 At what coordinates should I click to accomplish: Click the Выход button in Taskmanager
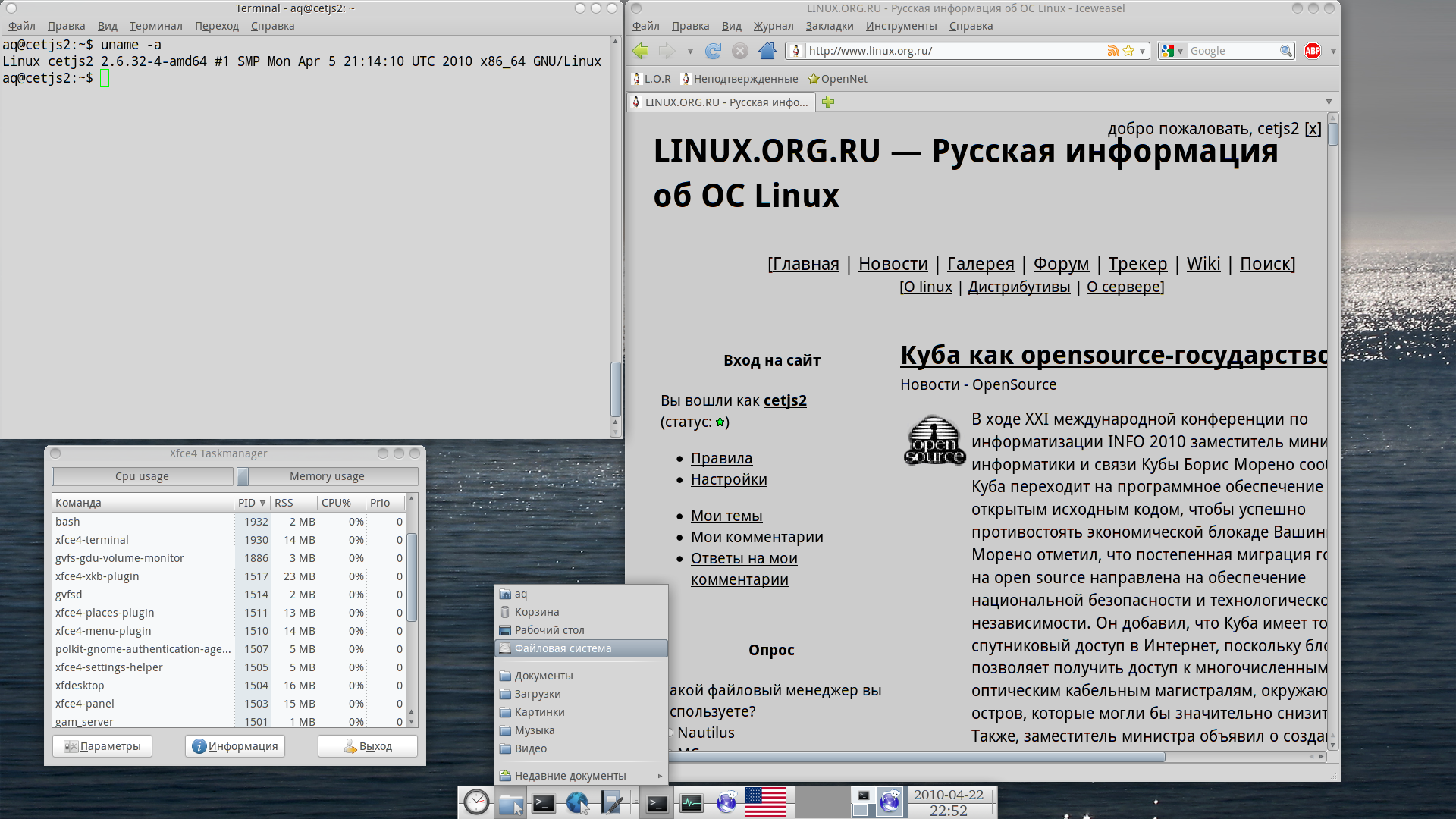(x=368, y=746)
